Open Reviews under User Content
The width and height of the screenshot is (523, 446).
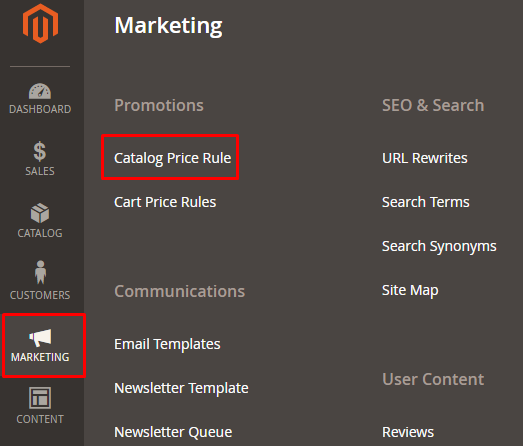[x=408, y=432]
